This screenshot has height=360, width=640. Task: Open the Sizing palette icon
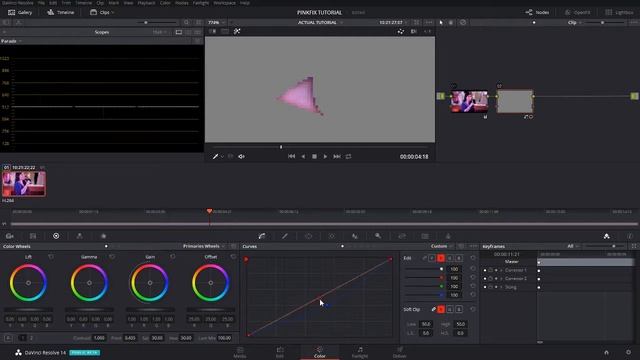(402, 236)
